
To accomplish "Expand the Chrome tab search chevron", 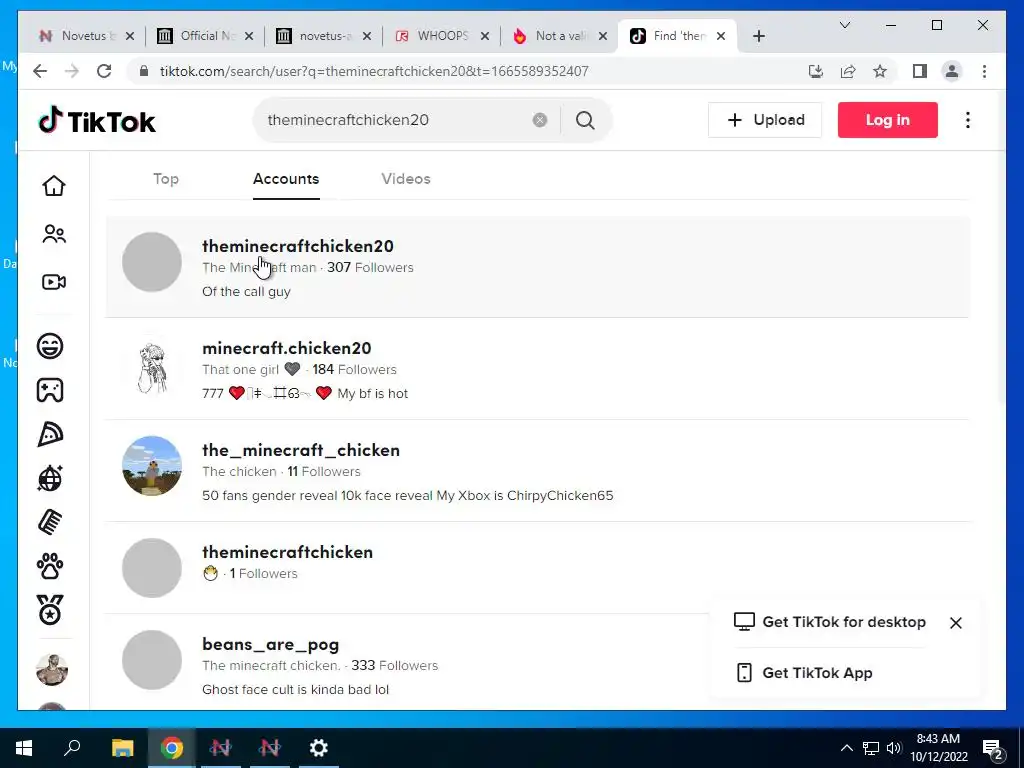I will coord(844,25).
